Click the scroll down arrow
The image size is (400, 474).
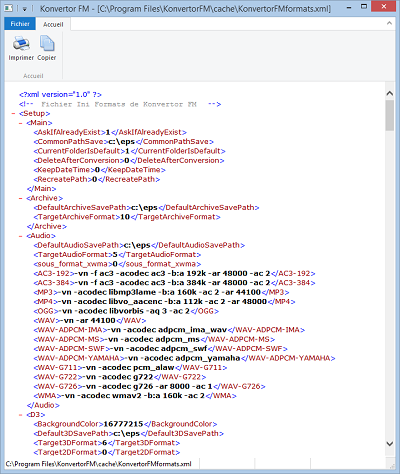(389, 443)
